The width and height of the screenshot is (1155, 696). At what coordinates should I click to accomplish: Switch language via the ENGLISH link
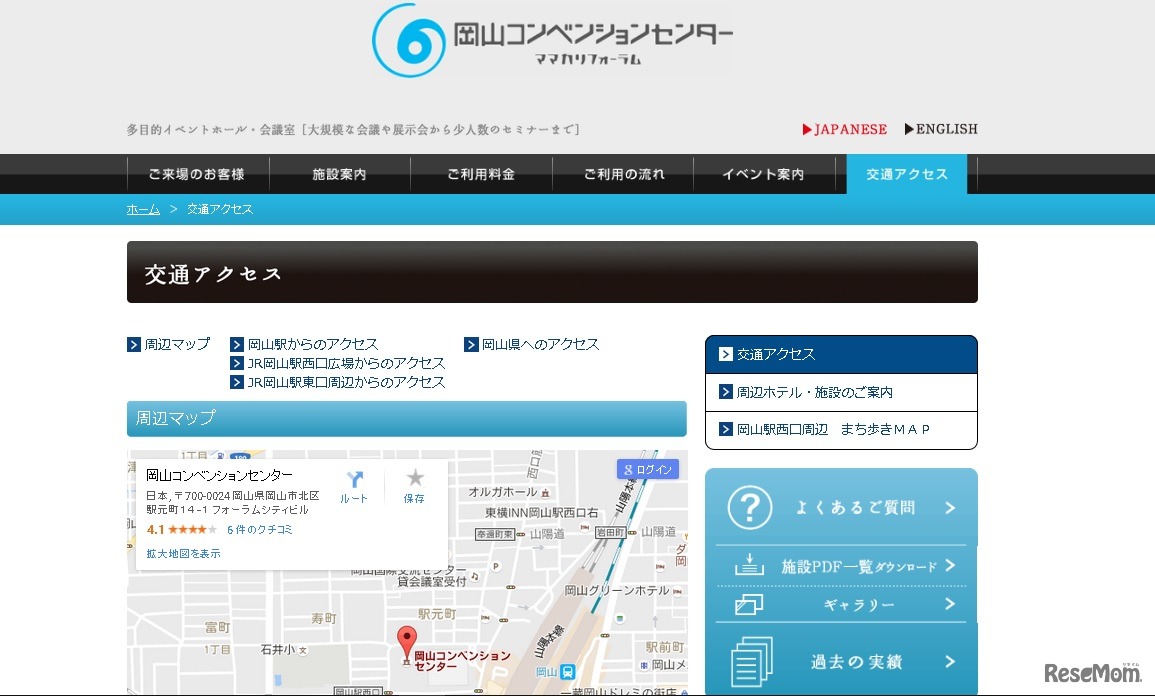pyautogui.click(x=940, y=129)
